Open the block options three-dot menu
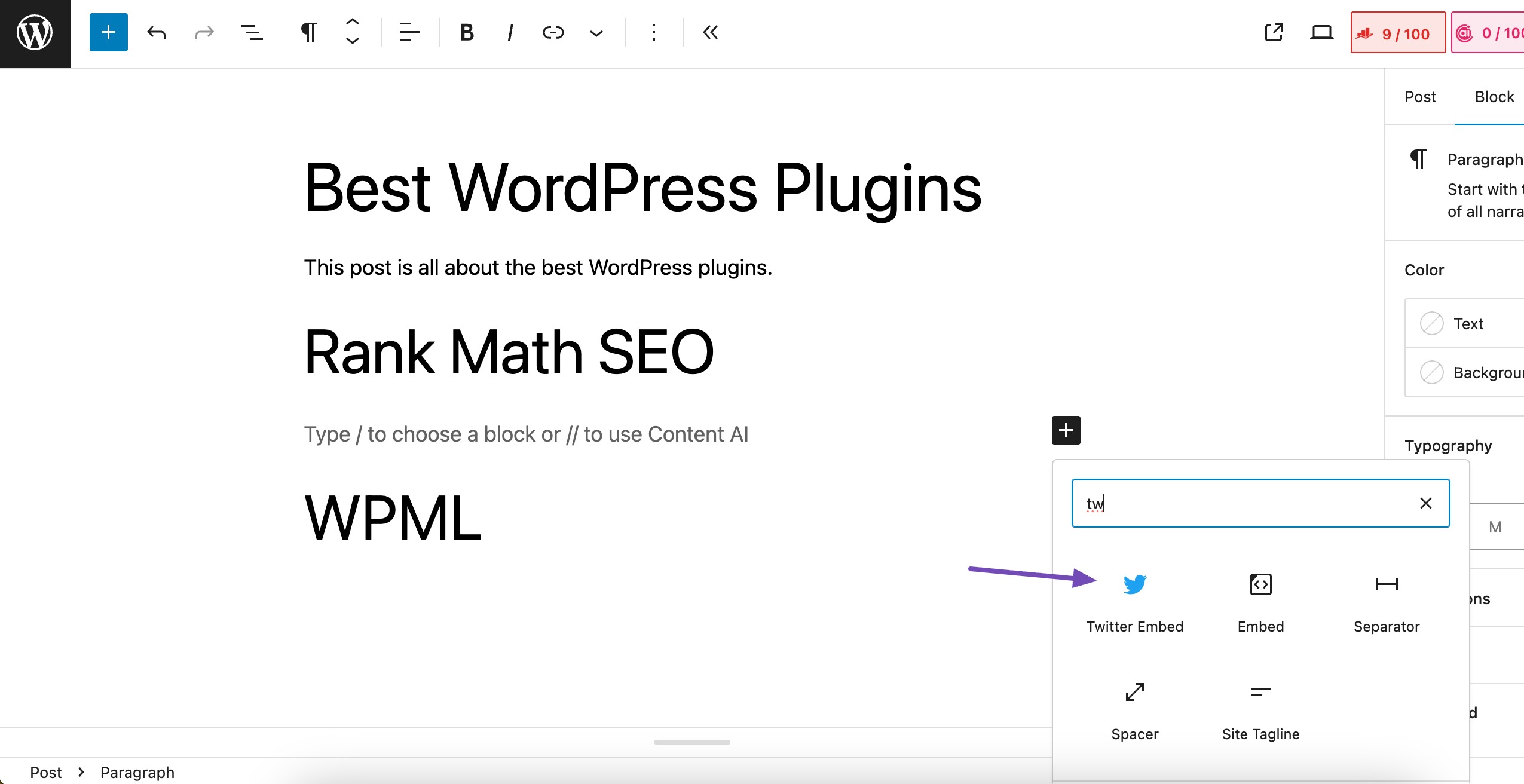This screenshot has width=1524, height=784. tap(654, 32)
